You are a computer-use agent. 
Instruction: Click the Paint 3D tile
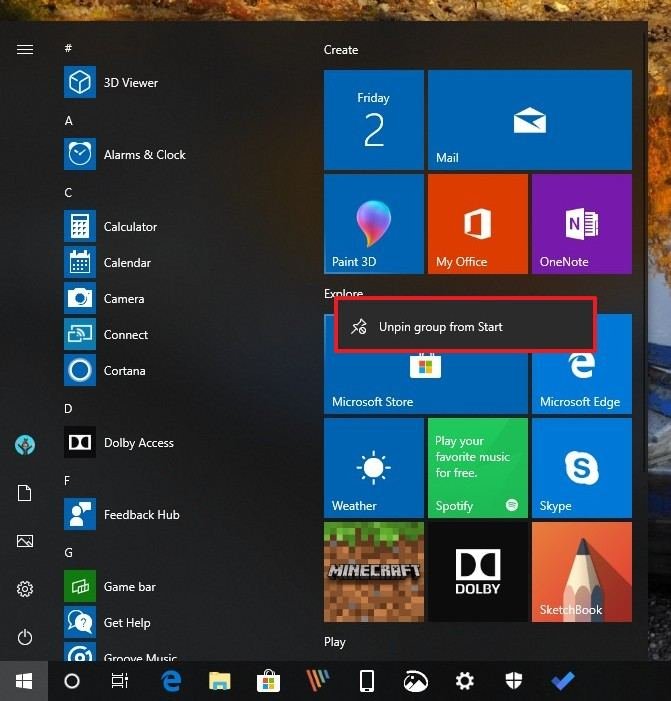[374, 224]
